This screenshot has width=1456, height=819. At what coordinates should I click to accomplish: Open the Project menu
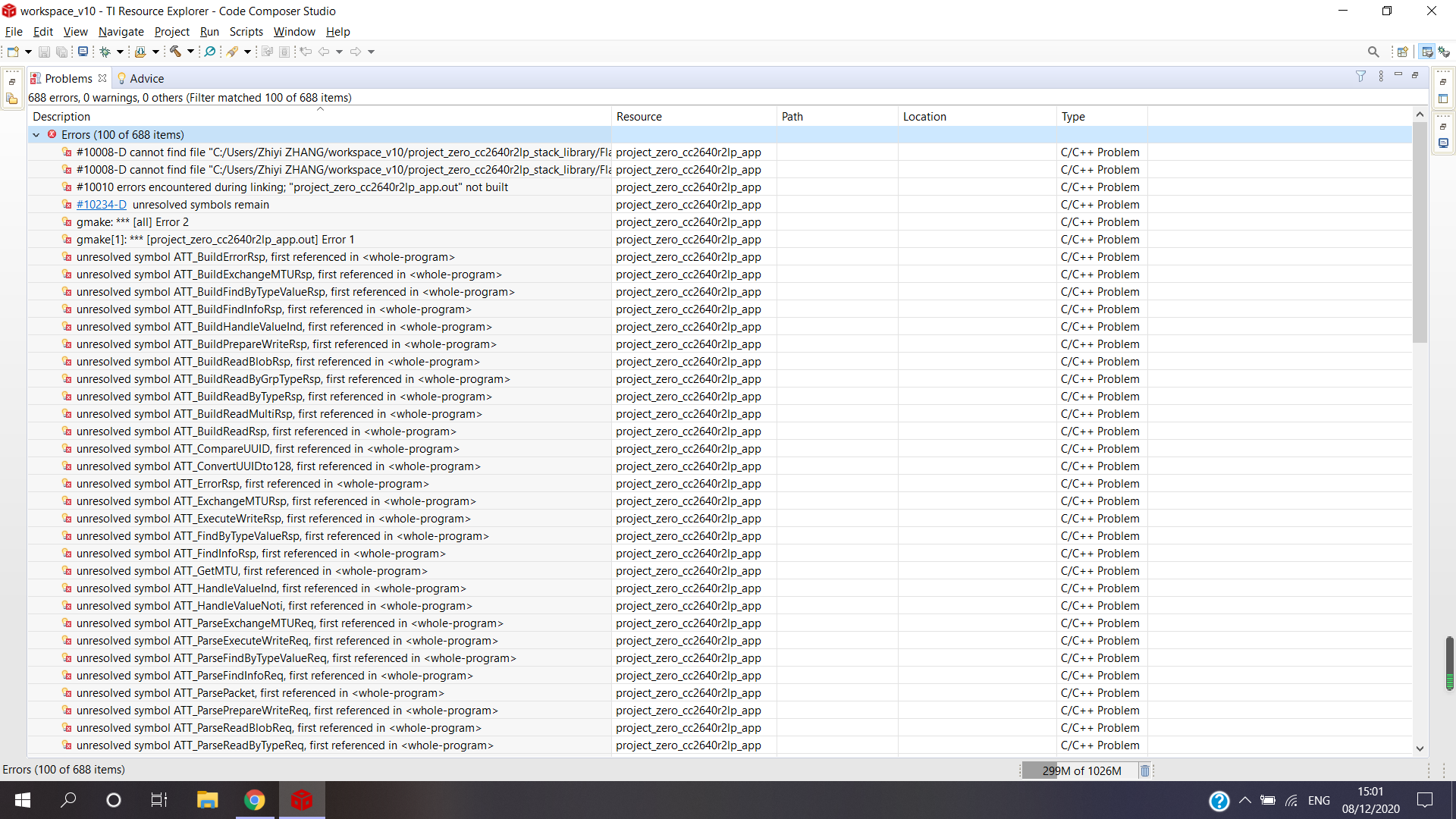[171, 32]
